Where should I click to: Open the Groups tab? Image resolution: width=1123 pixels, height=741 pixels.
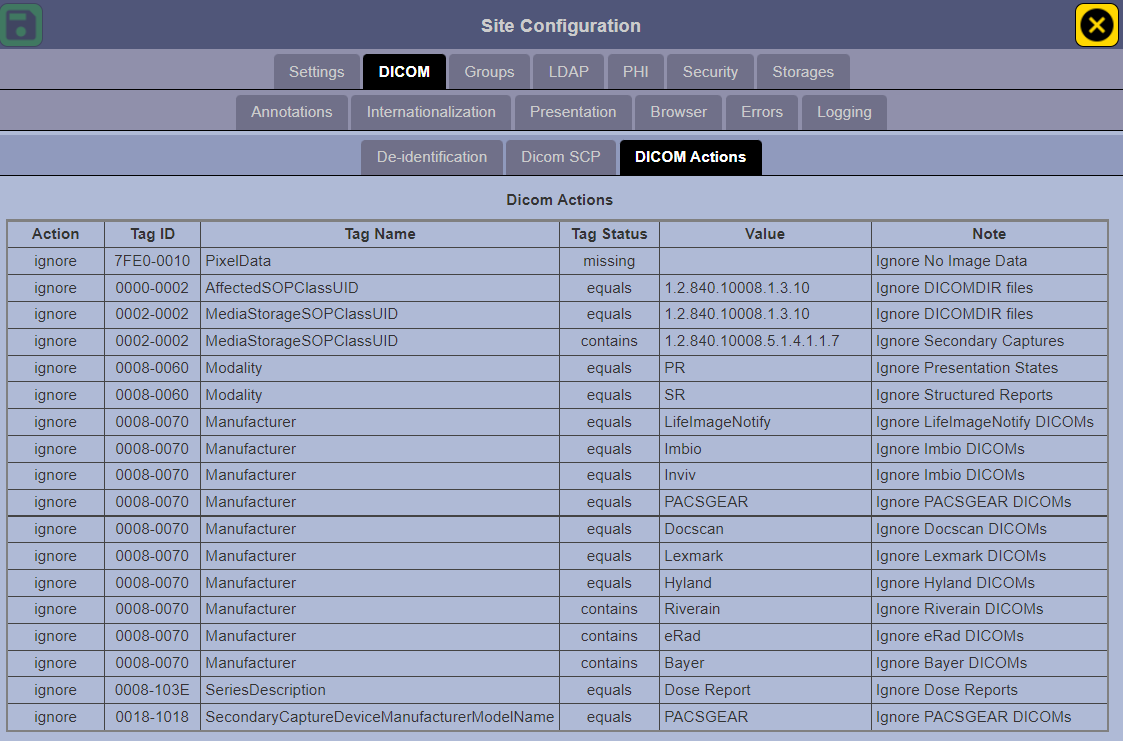click(x=489, y=71)
